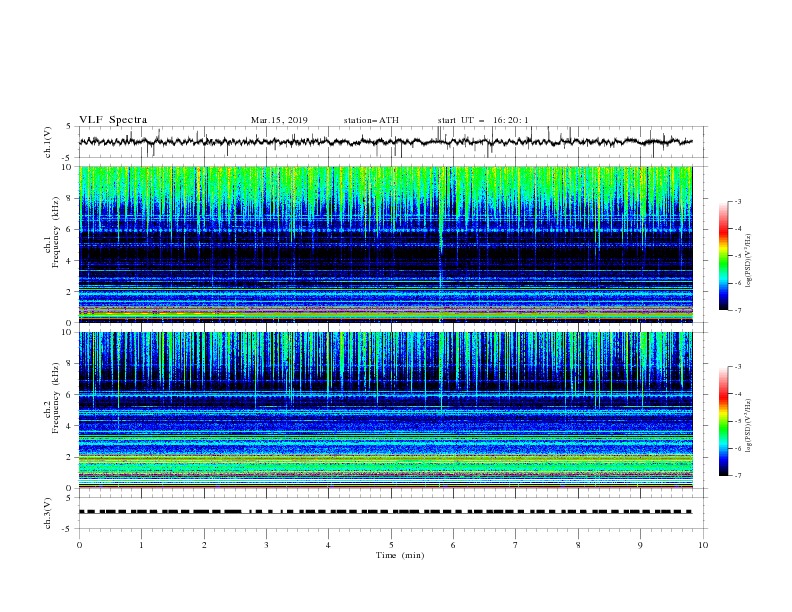Click the lower colorbar log(PSD) label
Viewport: 792px width, 612px height.
pyautogui.click(x=748, y=425)
